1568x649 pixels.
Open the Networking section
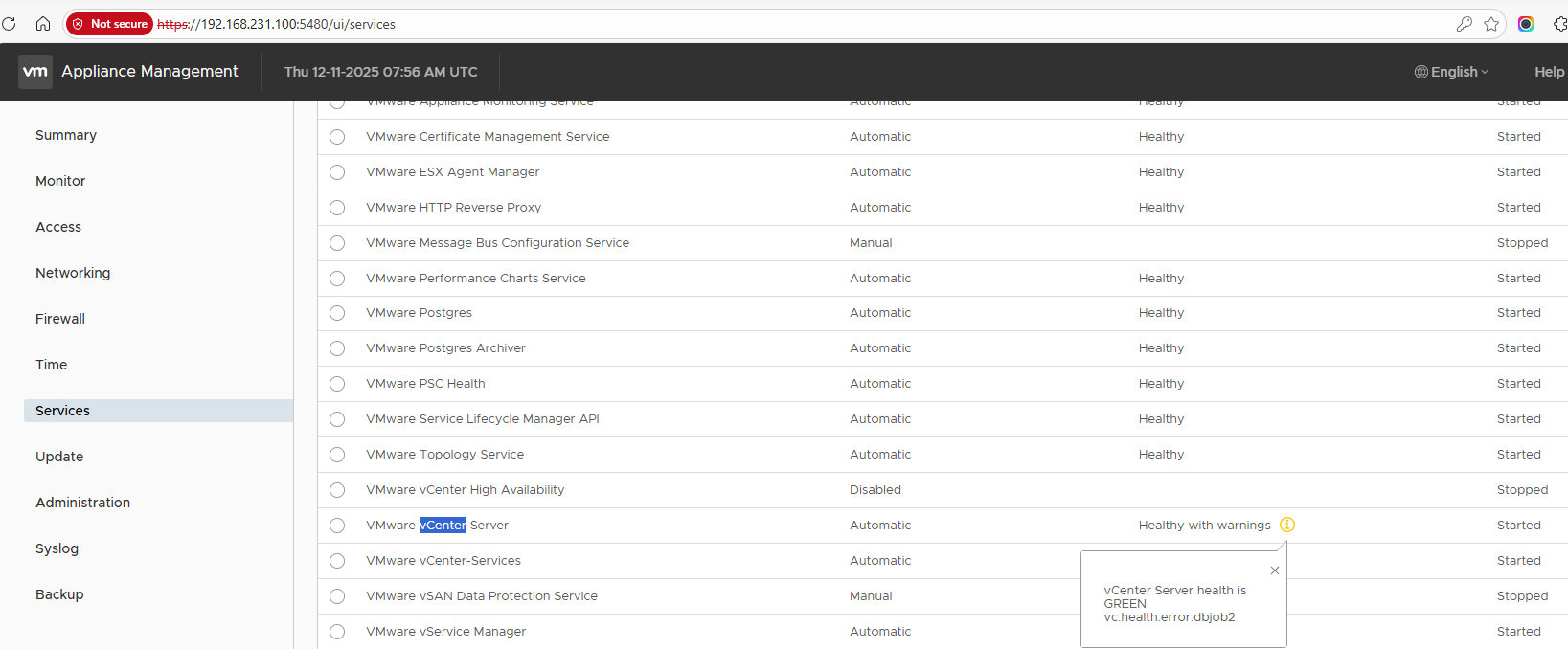click(73, 273)
